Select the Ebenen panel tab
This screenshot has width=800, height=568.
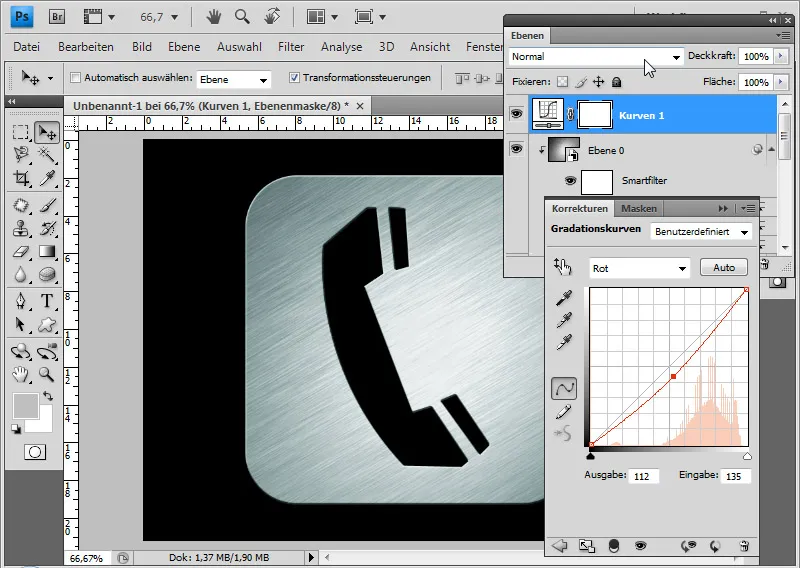click(528, 36)
